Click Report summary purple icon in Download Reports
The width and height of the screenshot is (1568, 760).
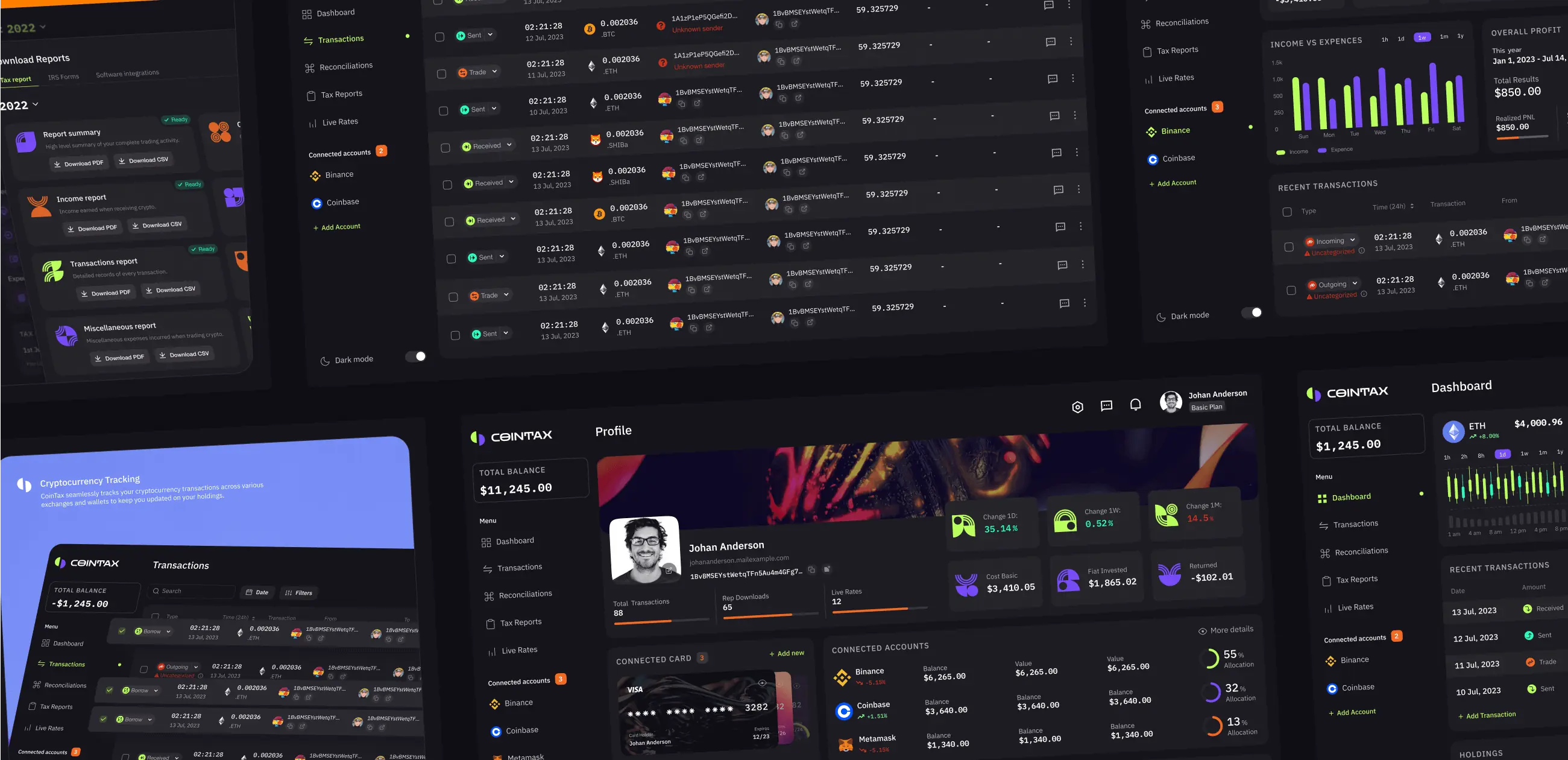point(25,142)
